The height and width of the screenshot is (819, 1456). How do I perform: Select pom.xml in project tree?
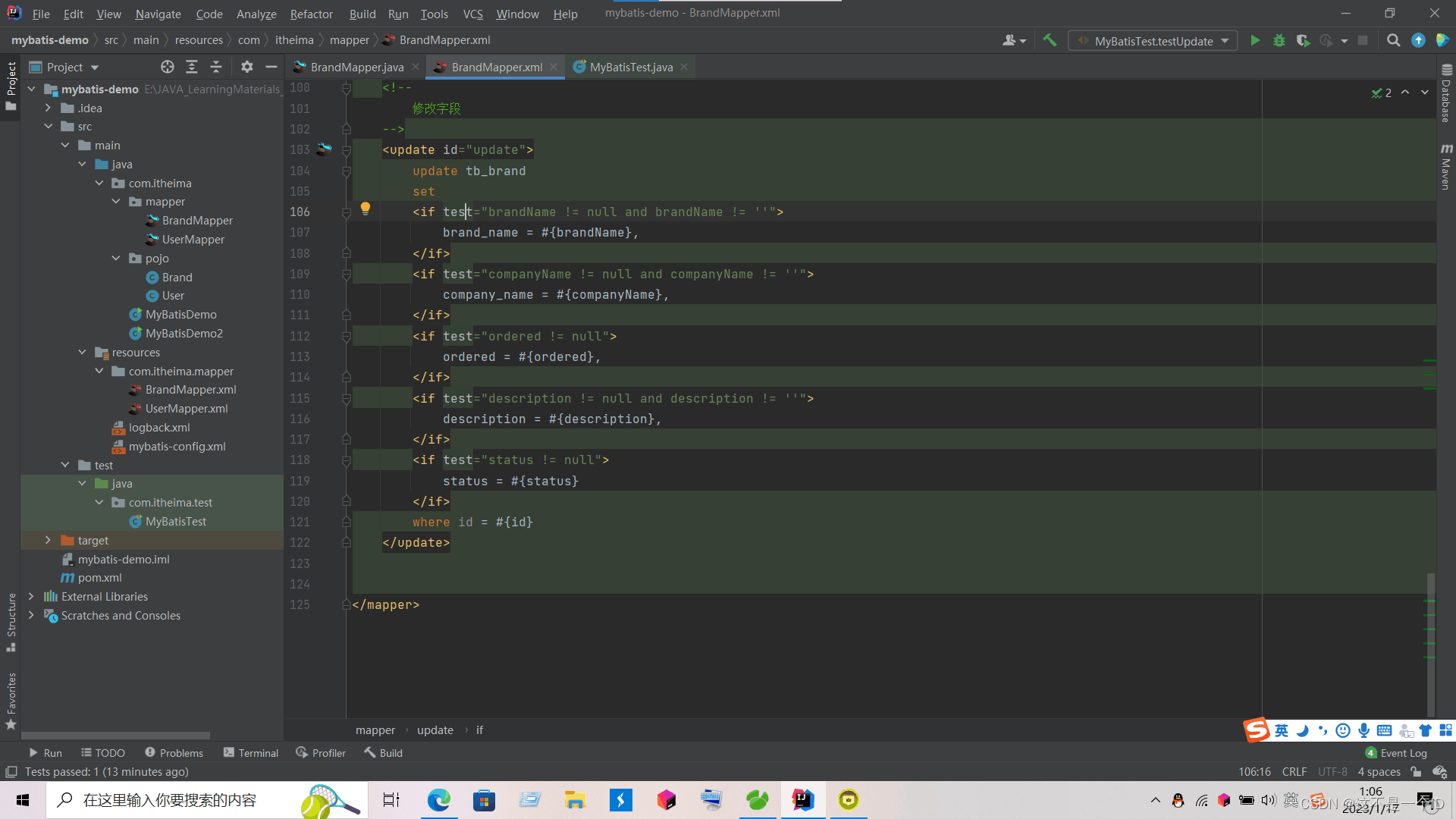tap(99, 578)
